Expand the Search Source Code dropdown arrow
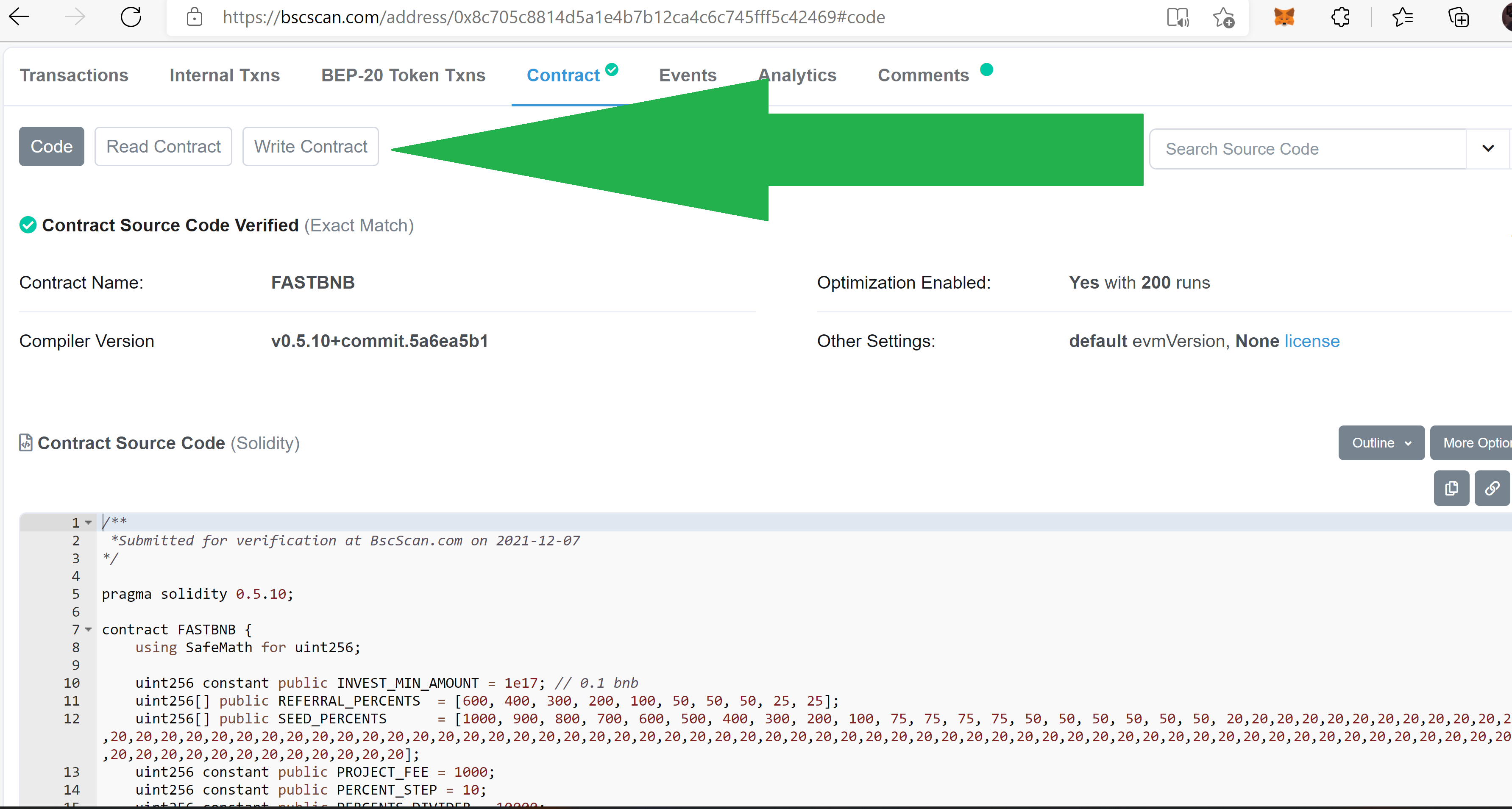The height and width of the screenshot is (809, 1512). click(1488, 148)
